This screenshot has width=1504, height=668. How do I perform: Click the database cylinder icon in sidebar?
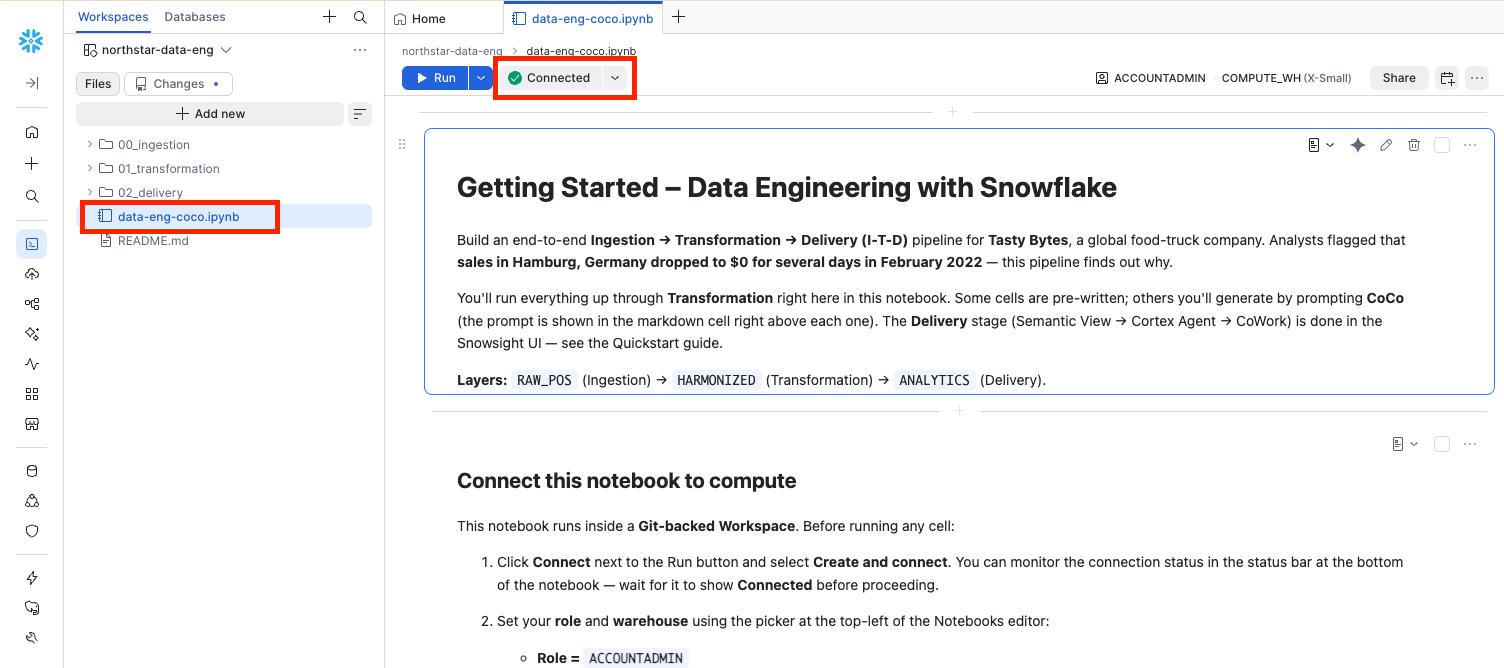click(x=32, y=471)
